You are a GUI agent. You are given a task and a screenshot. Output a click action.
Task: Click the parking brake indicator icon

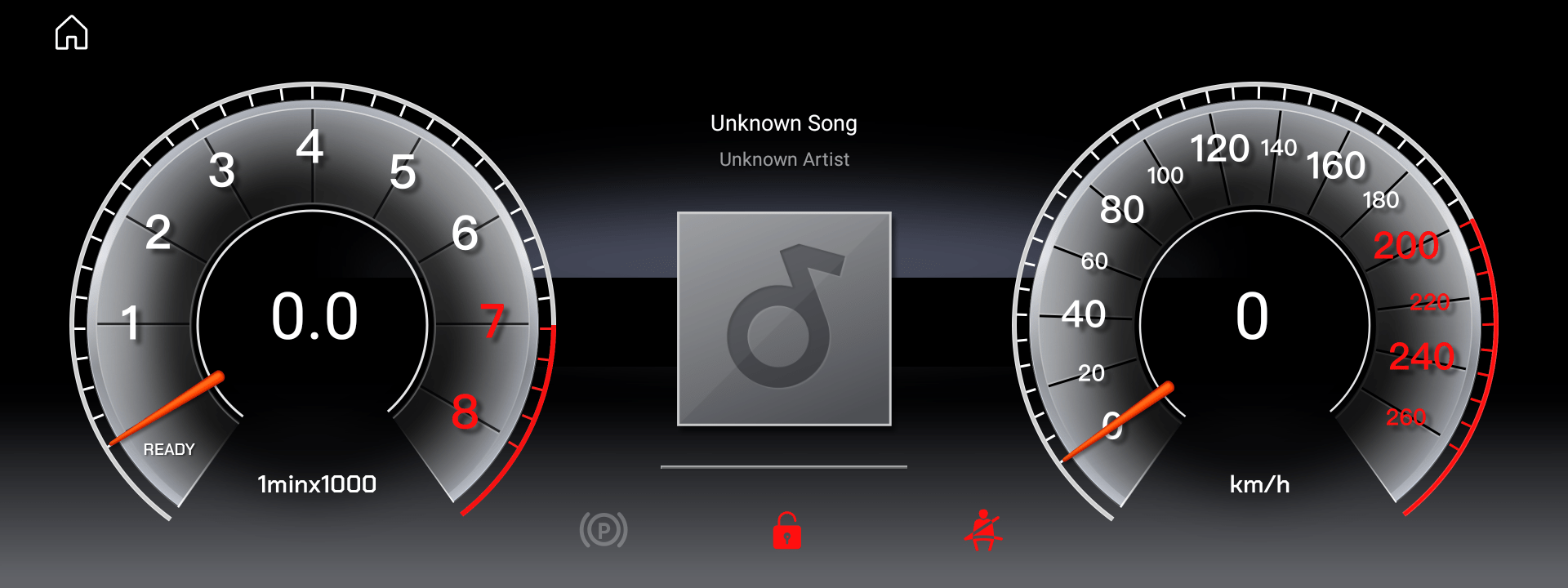coord(604,530)
